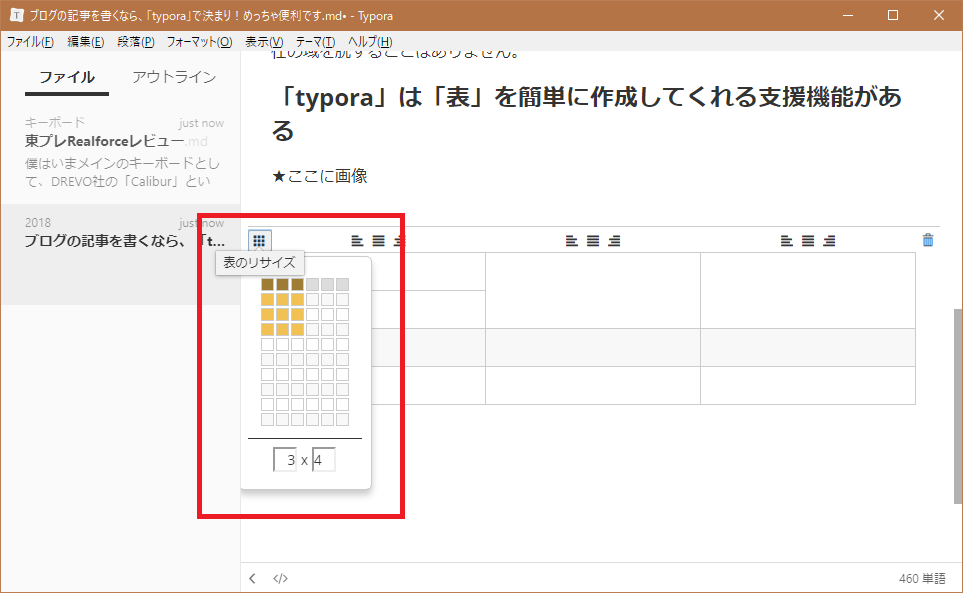This screenshot has height=593, width=963.
Task: Click row count field showing 4
Action: (x=324, y=460)
